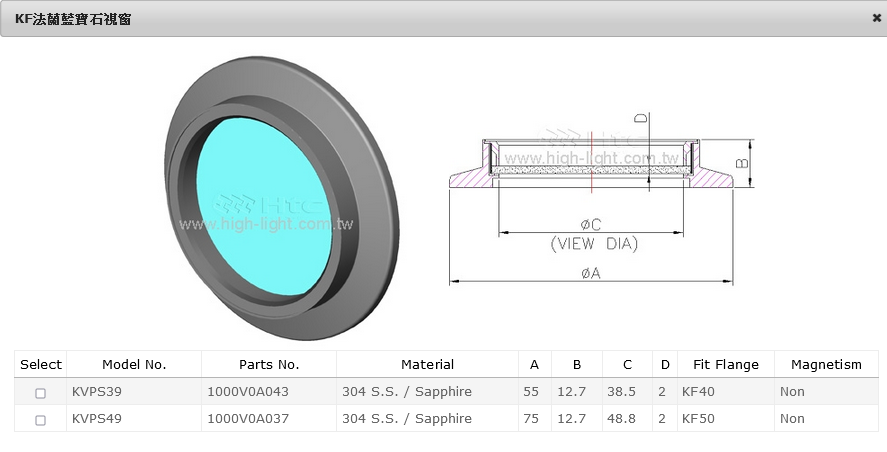Screen dimensions: 887x452
Task: Select the KVPS49 row checkbox
Action: (41, 420)
